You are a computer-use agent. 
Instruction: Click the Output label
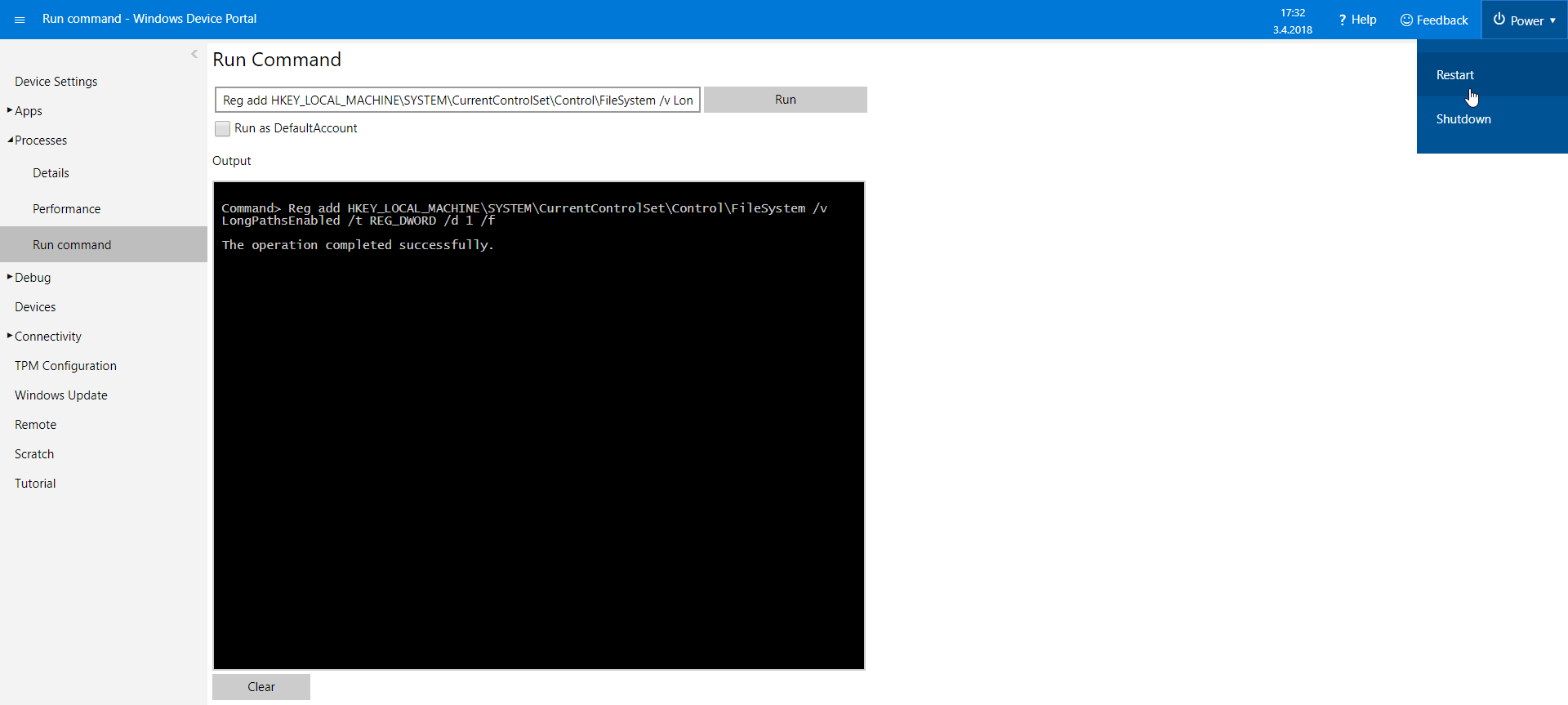(x=231, y=161)
